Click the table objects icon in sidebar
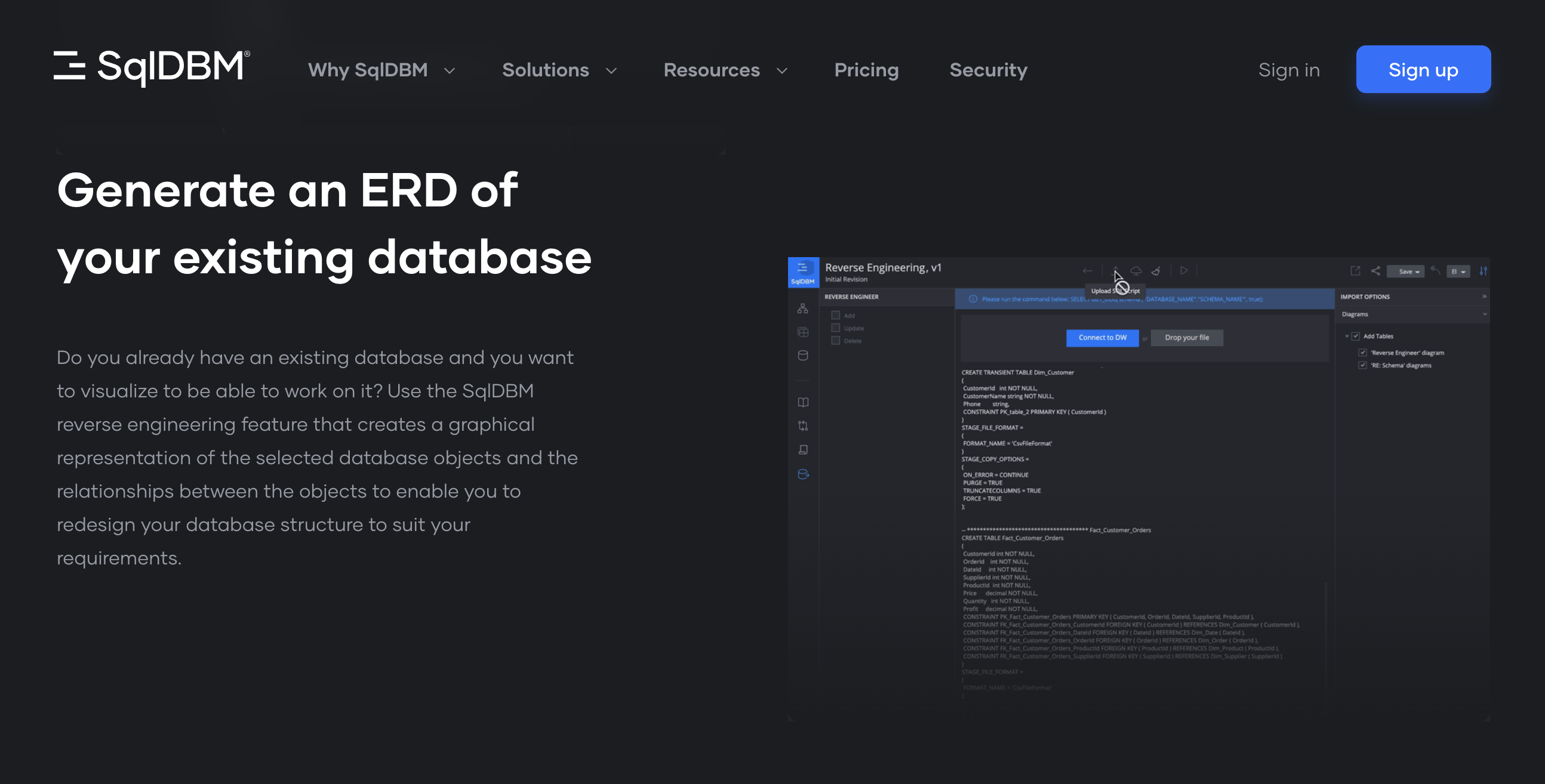Screen dimensions: 1545x784 pyautogui.click(x=802, y=332)
